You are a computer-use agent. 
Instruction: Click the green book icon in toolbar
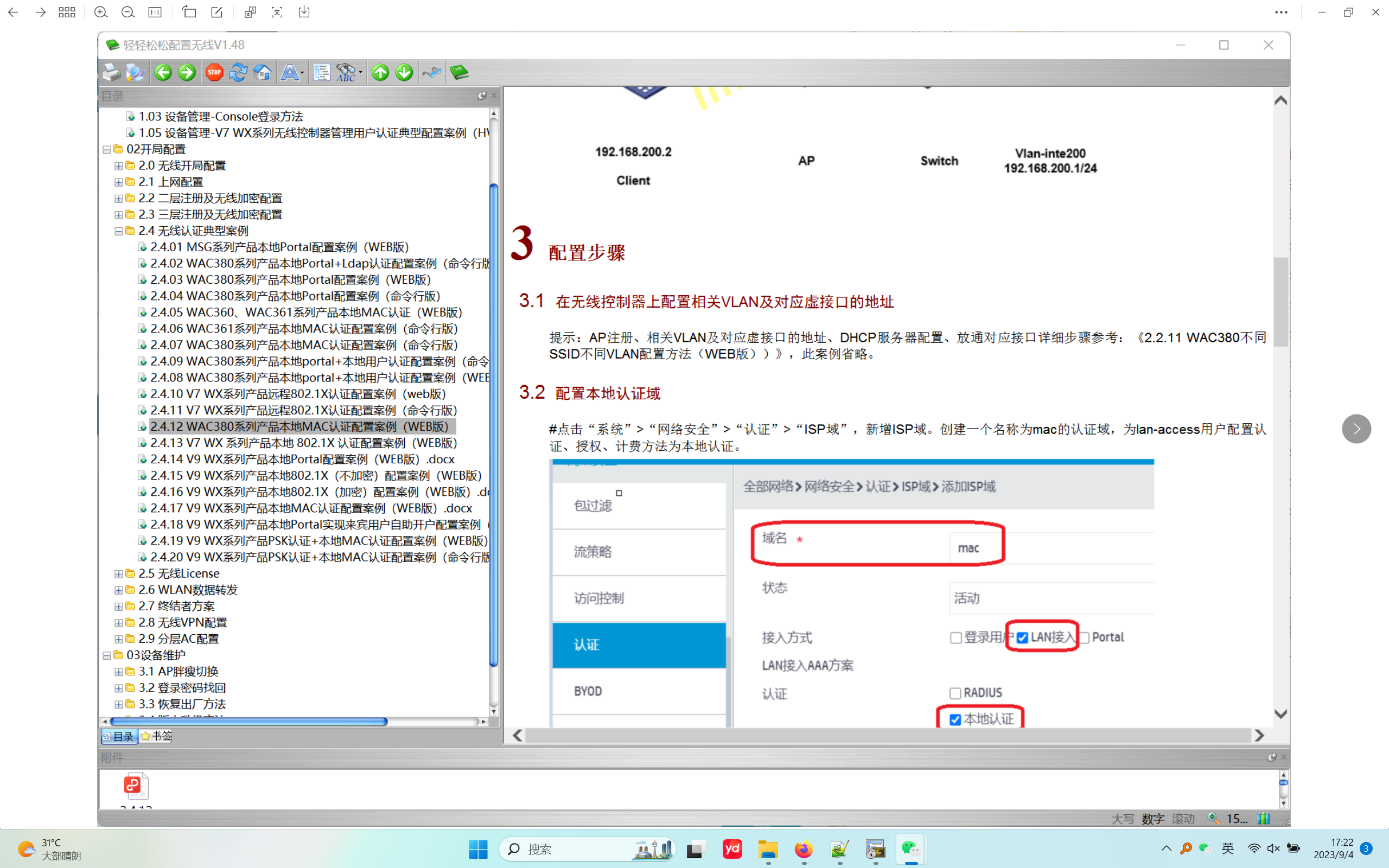click(459, 73)
